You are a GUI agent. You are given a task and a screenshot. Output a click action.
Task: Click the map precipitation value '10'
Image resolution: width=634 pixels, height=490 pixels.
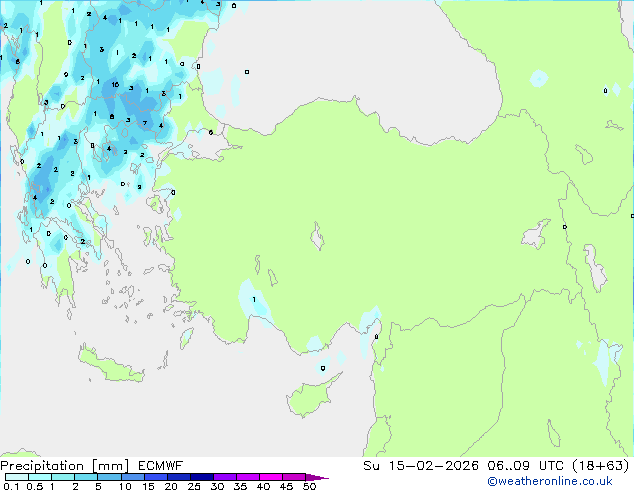(115, 84)
